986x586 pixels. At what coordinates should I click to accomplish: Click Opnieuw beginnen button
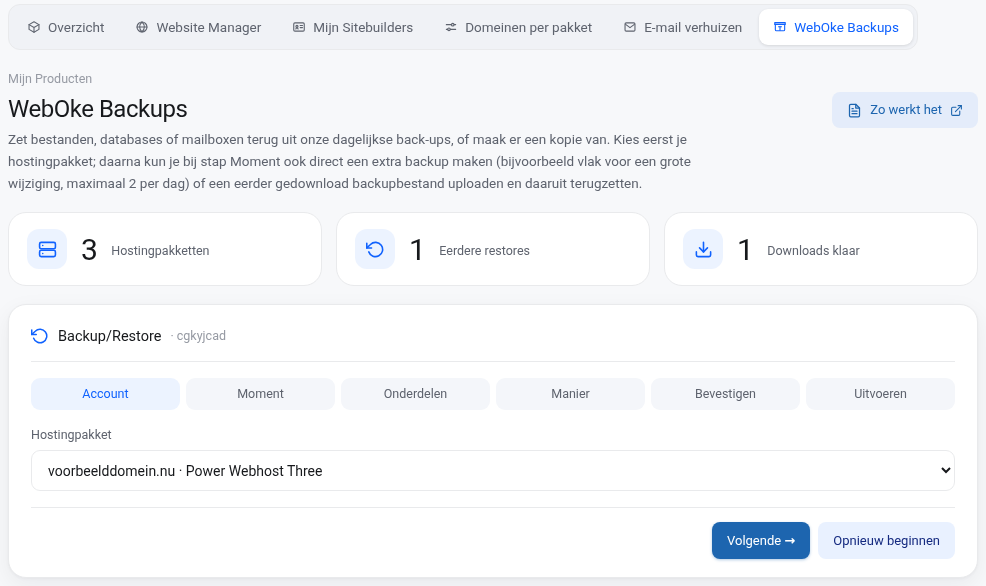(886, 541)
